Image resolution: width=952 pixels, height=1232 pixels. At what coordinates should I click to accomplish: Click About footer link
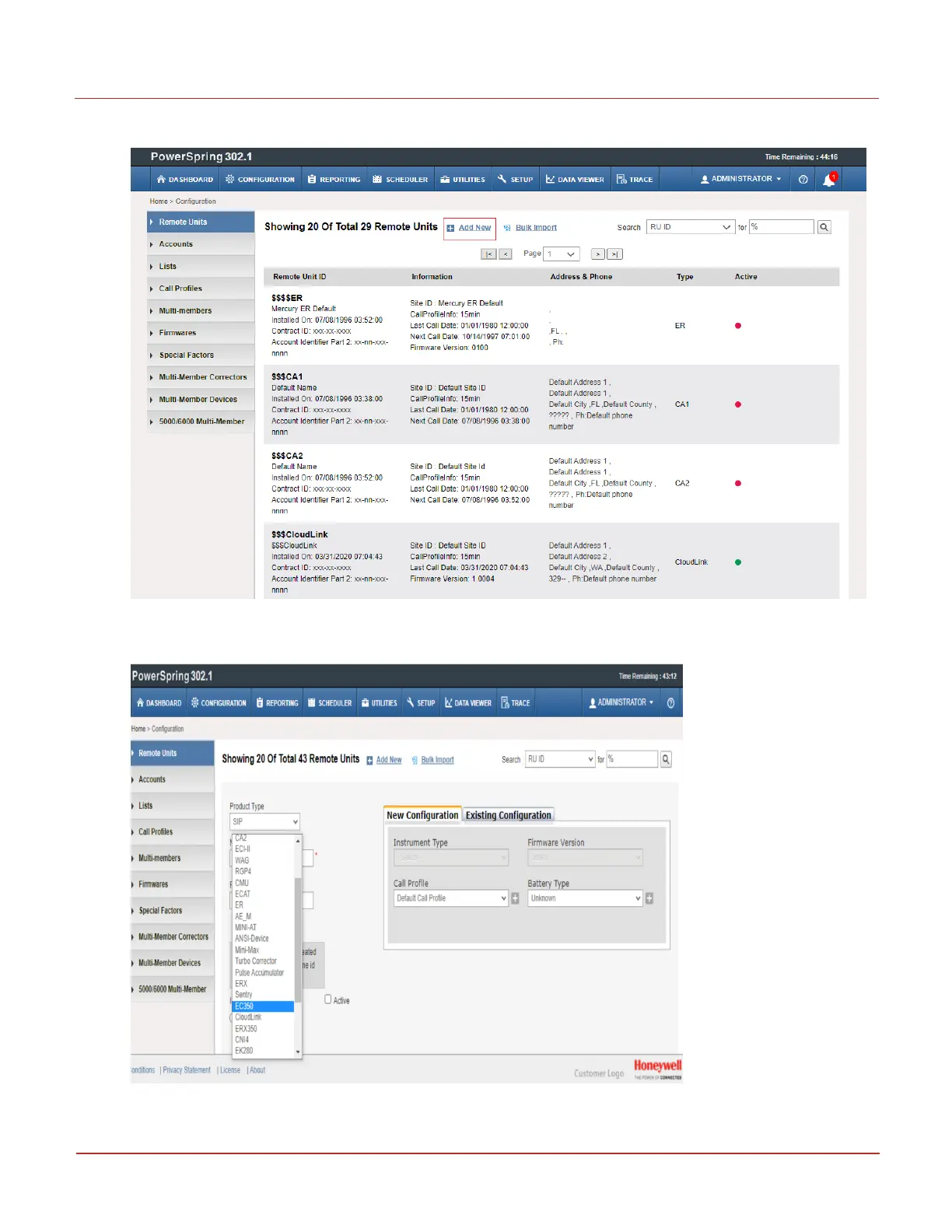[257, 1070]
